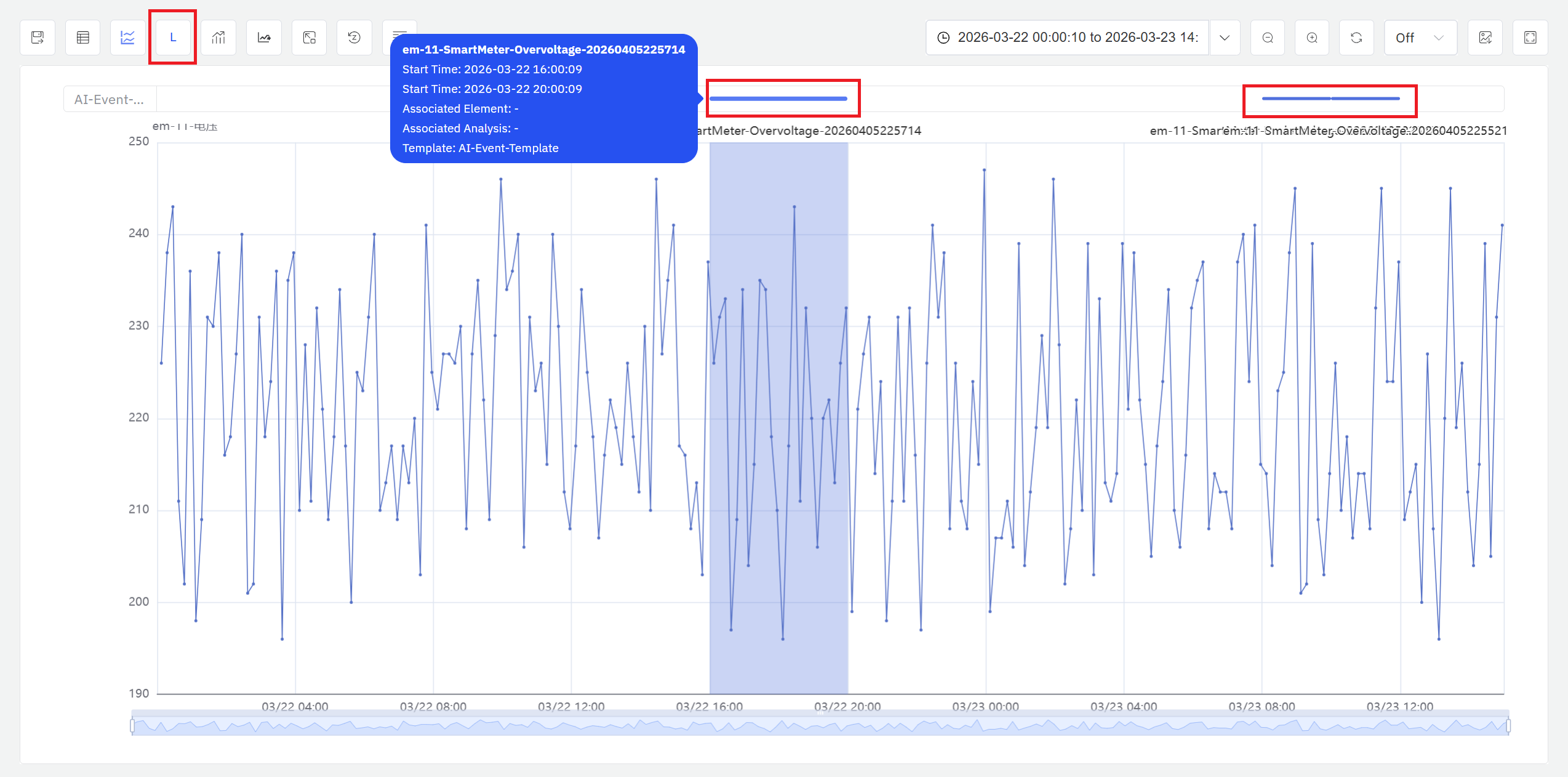Viewport: 1568px width, 777px height.
Task: Click the date range input field
Action: [x=1068, y=38]
